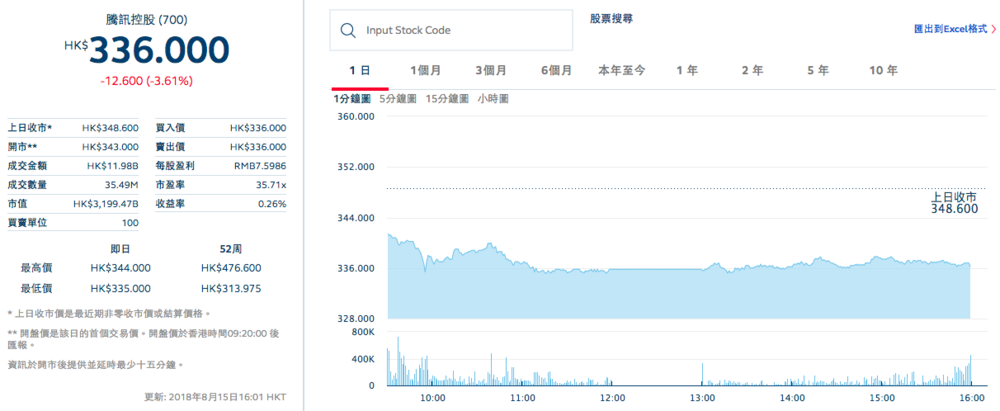Open the 5 年 period tab
The height and width of the screenshot is (411, 1000).
click(818, 71)
